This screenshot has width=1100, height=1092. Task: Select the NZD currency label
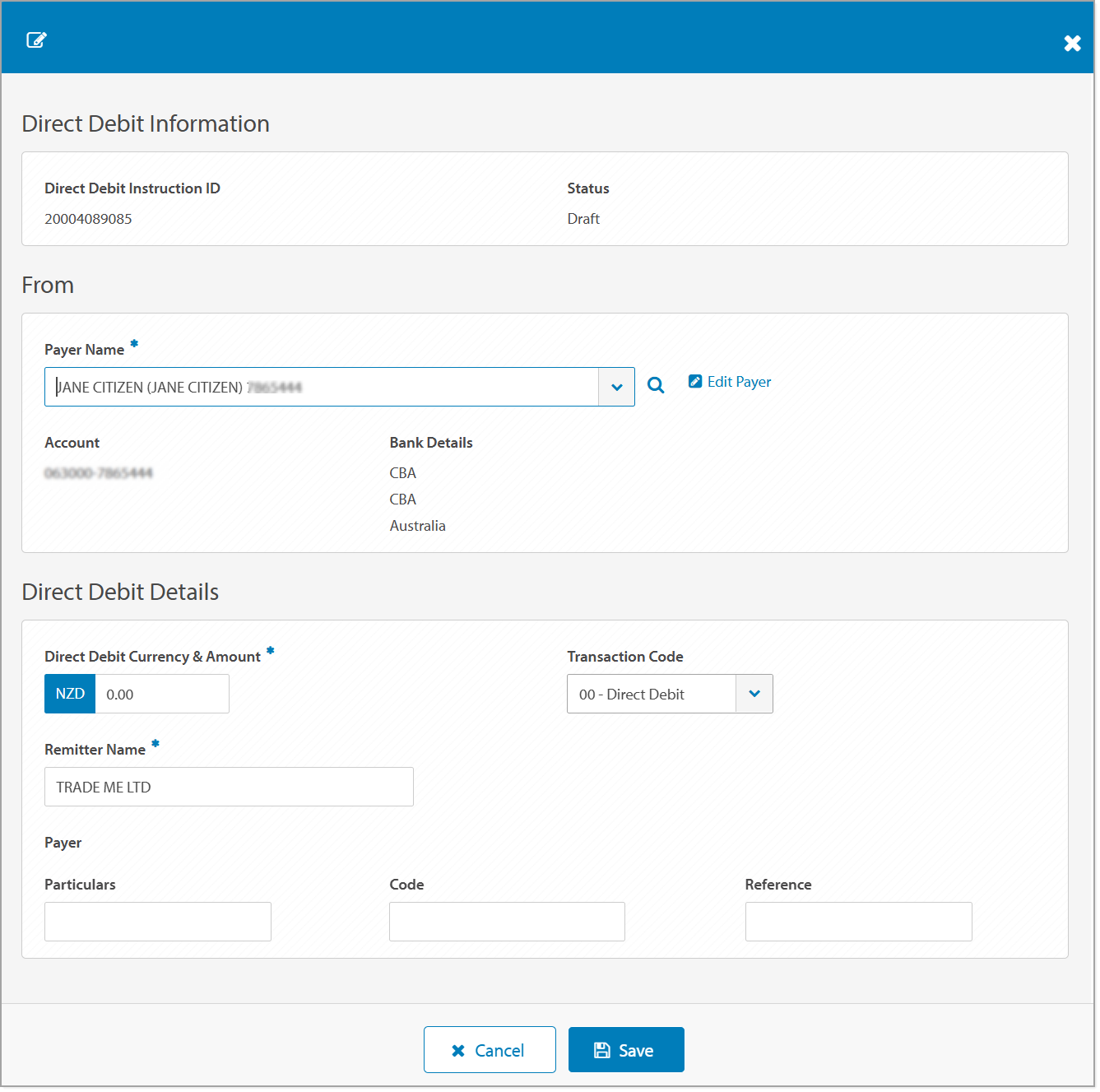pyautogui.click(x=69, y=694)
